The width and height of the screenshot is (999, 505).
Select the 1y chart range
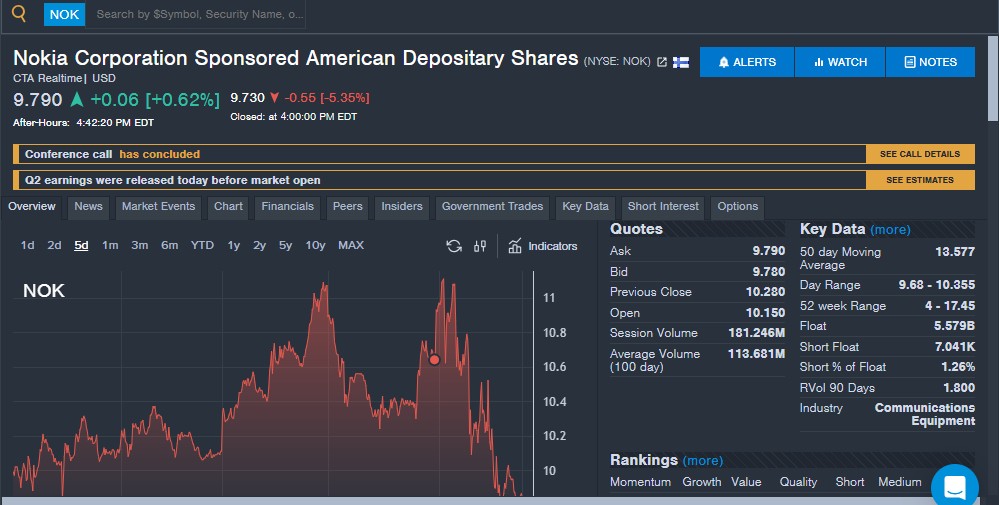(234, 245)
